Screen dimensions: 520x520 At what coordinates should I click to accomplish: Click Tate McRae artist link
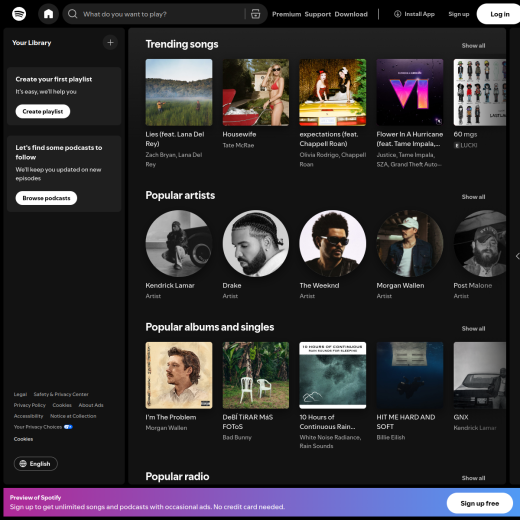click(238, 145)
